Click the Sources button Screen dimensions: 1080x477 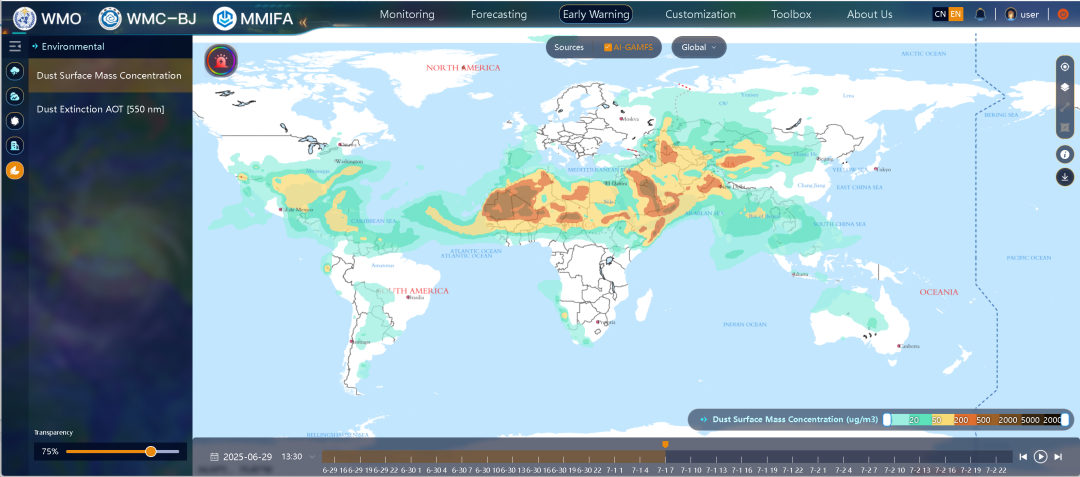coord(569,47)
